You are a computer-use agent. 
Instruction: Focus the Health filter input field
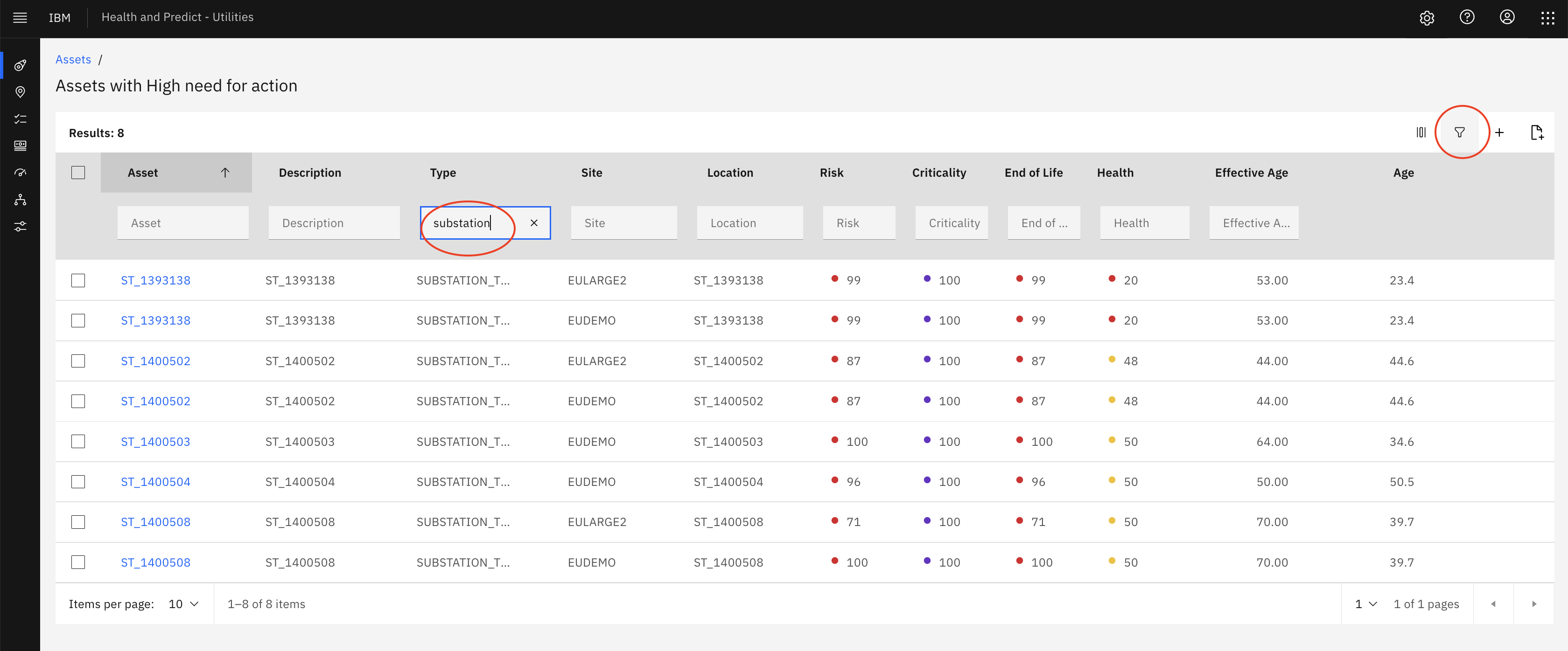1145,223
